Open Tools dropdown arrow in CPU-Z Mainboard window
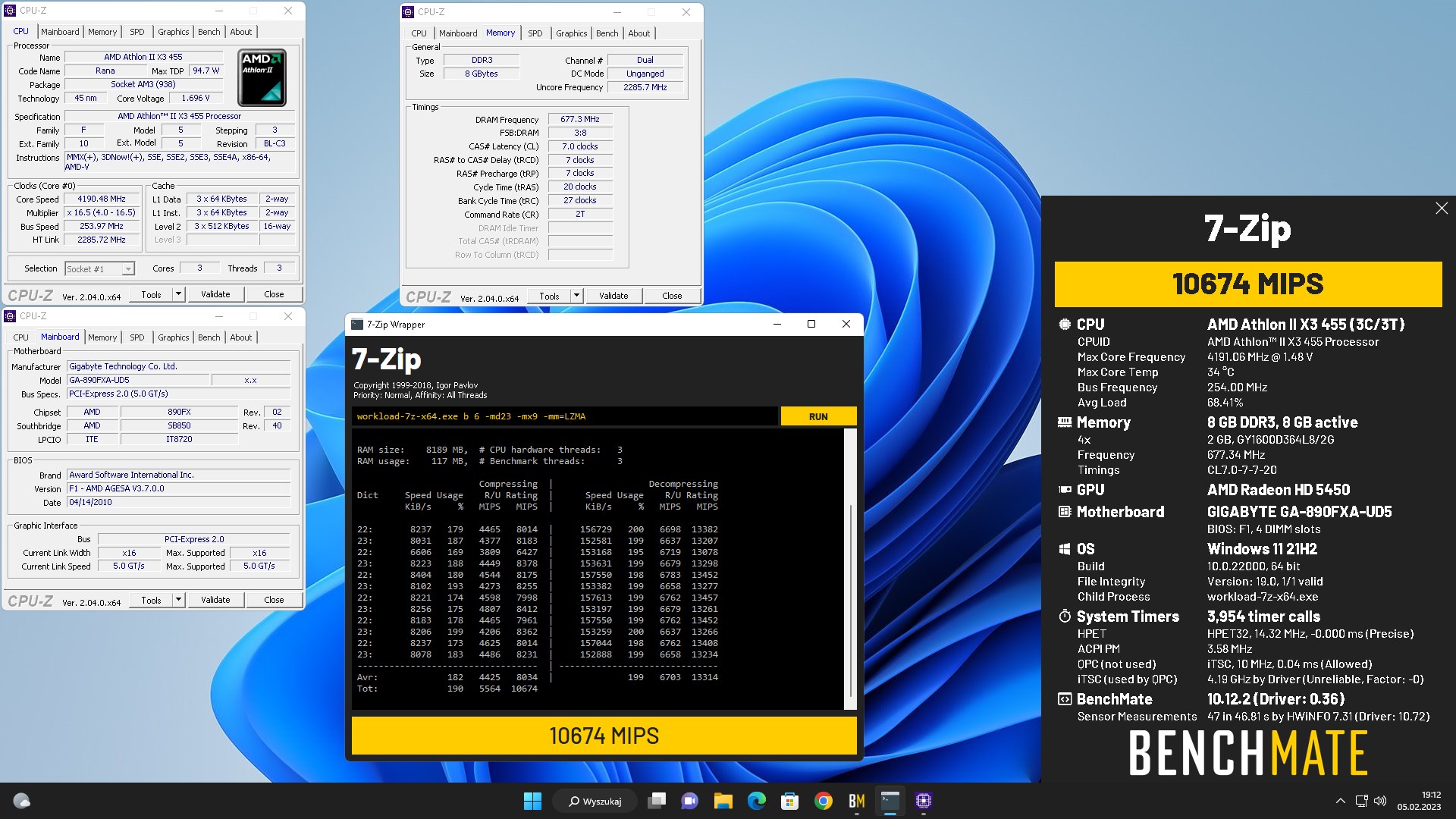The height and width of the screenshot is (819, 1456). (178, 600)
